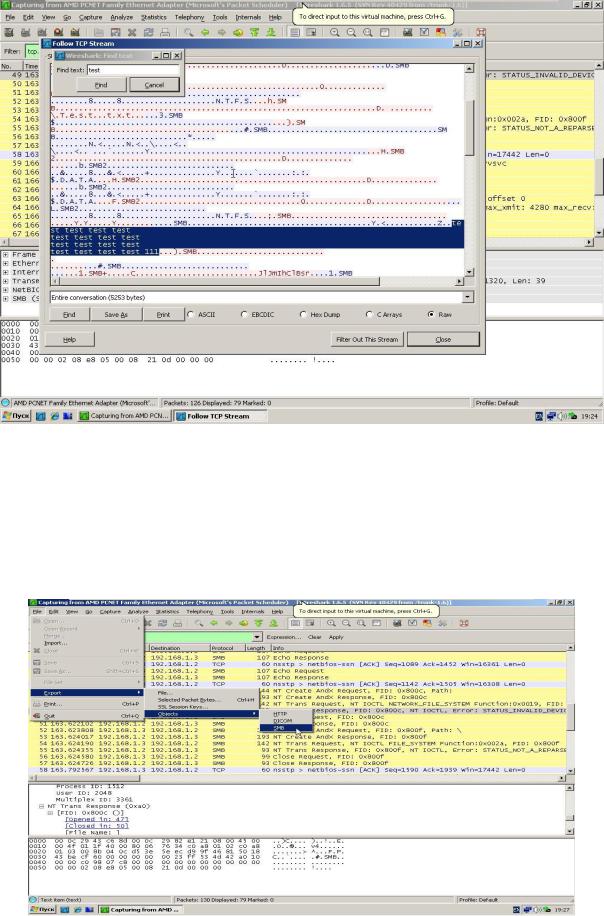
Task: Expand the Frame tree node
Action: pyautogui.click(x=5, y=255)
